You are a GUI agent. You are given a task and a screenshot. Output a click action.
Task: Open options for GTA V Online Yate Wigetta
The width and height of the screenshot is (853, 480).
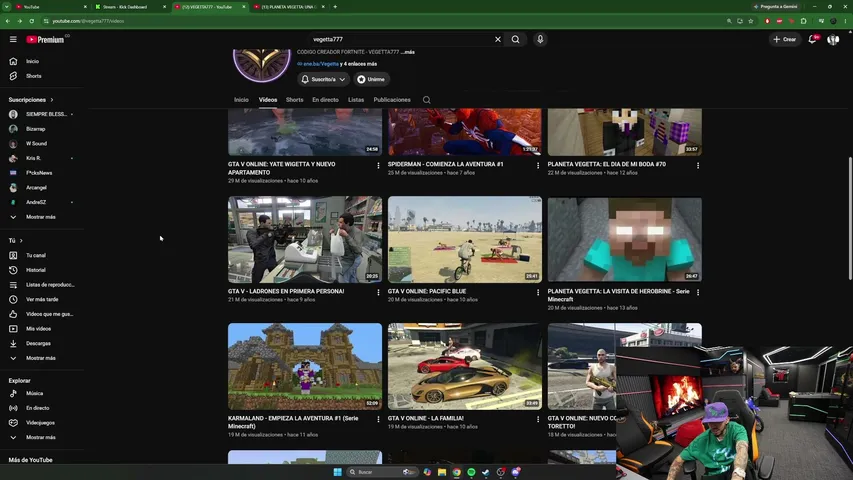378,165
